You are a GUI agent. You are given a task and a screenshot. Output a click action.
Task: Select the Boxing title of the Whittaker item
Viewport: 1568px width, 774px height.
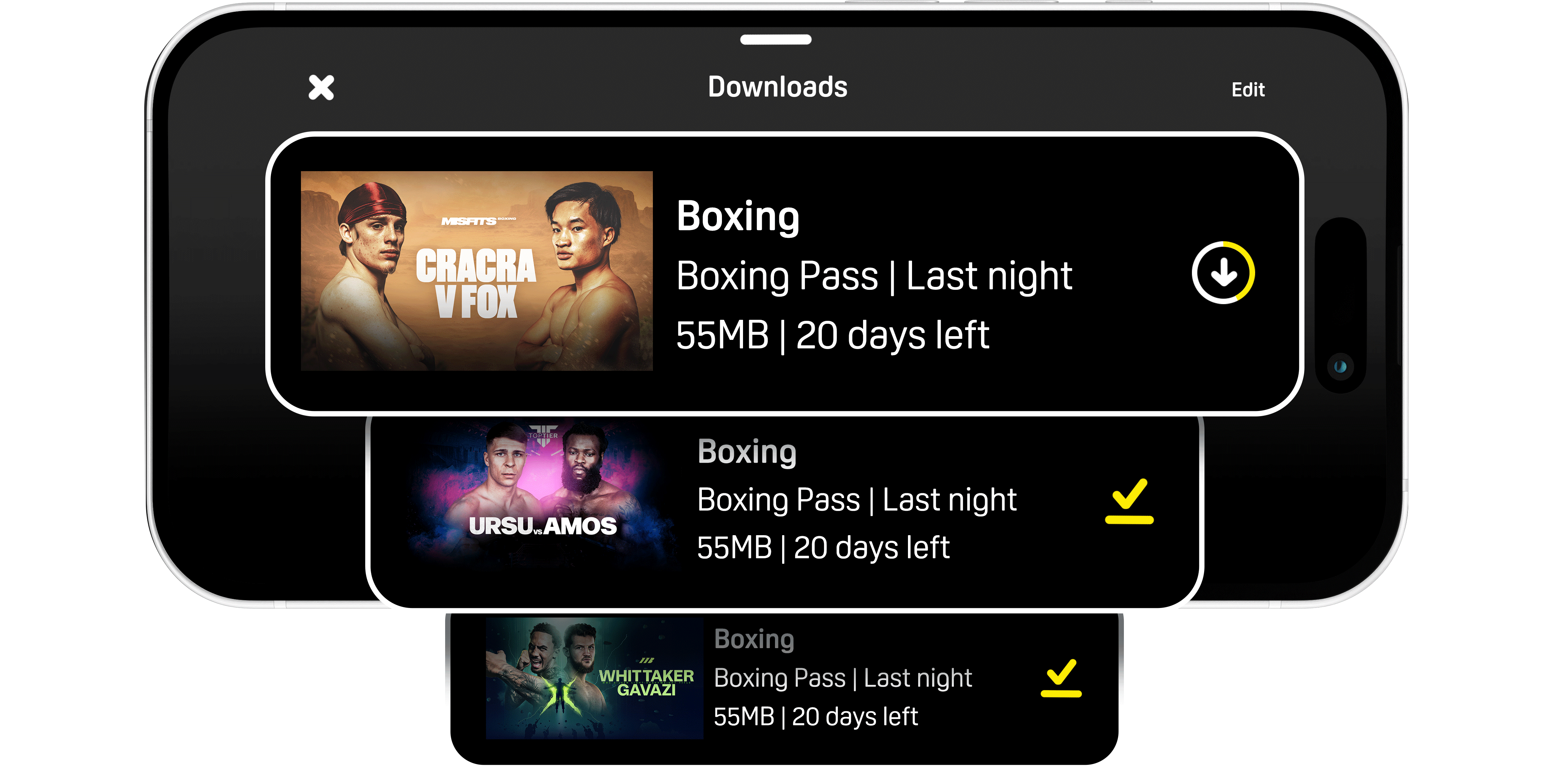click(x=754, y=639)
